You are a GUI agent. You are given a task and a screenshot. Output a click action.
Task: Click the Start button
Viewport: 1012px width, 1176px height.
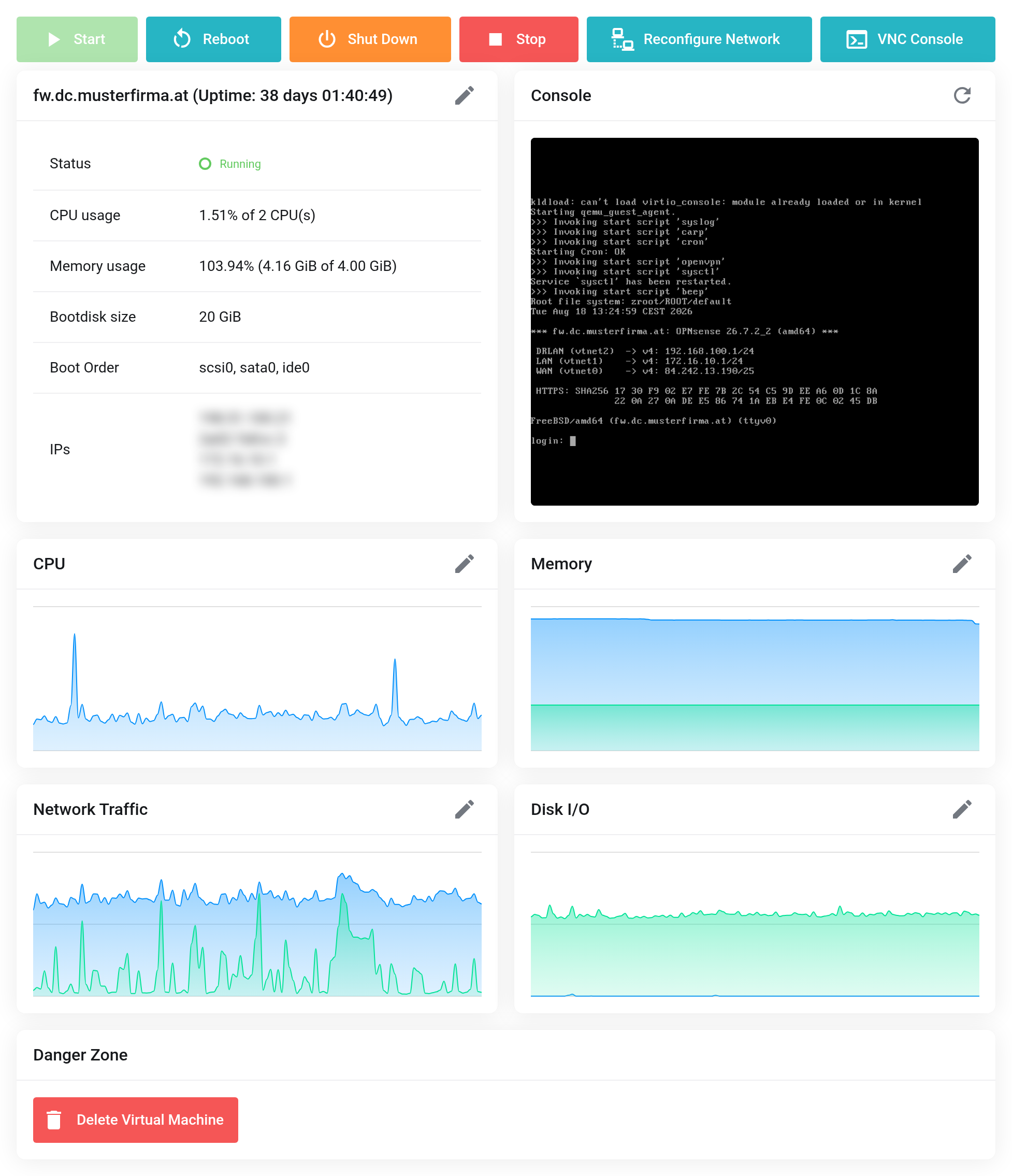tap(77, 39)
